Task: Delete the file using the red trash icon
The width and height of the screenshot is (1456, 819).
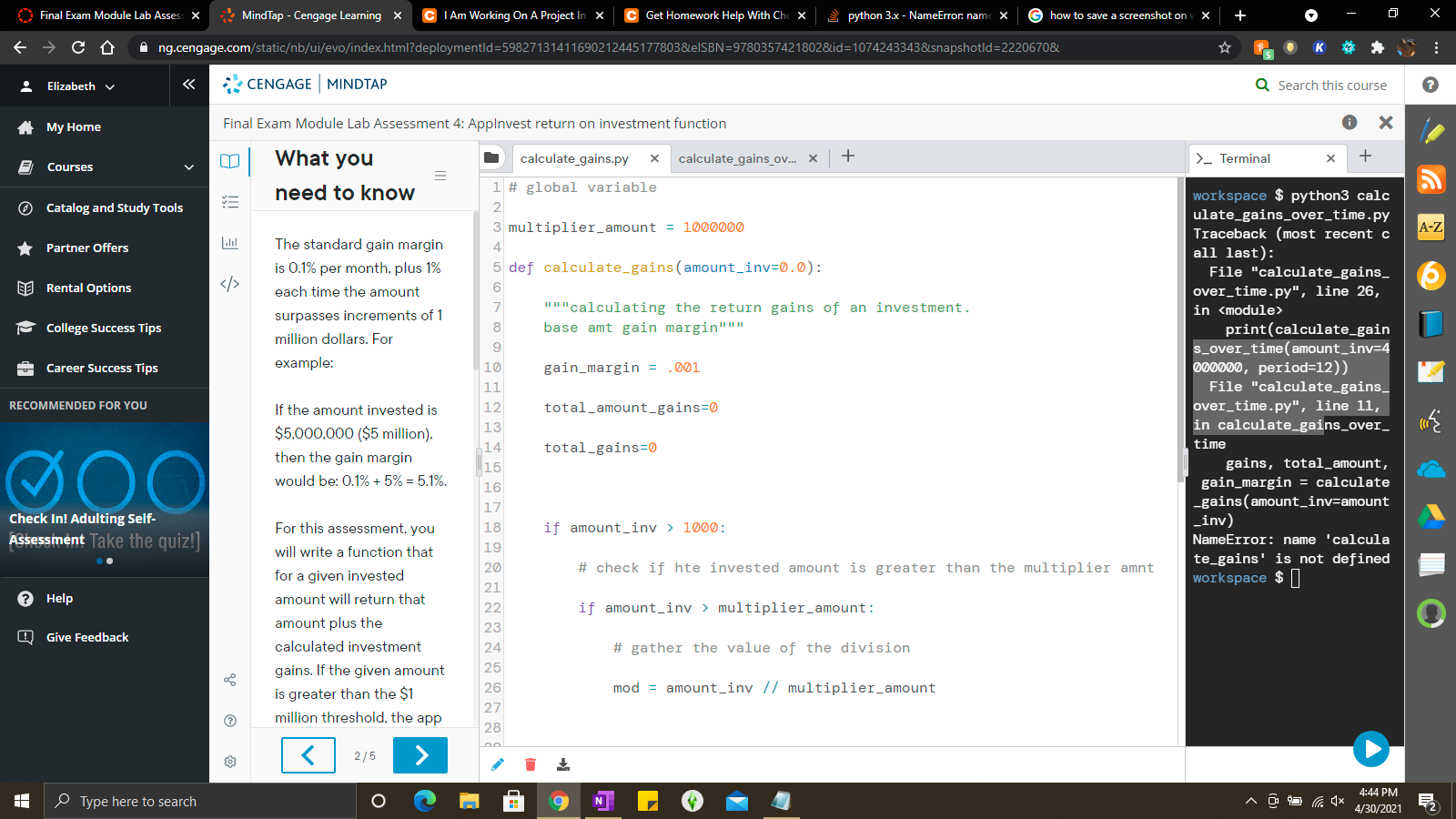Action: tap(531, 764)
